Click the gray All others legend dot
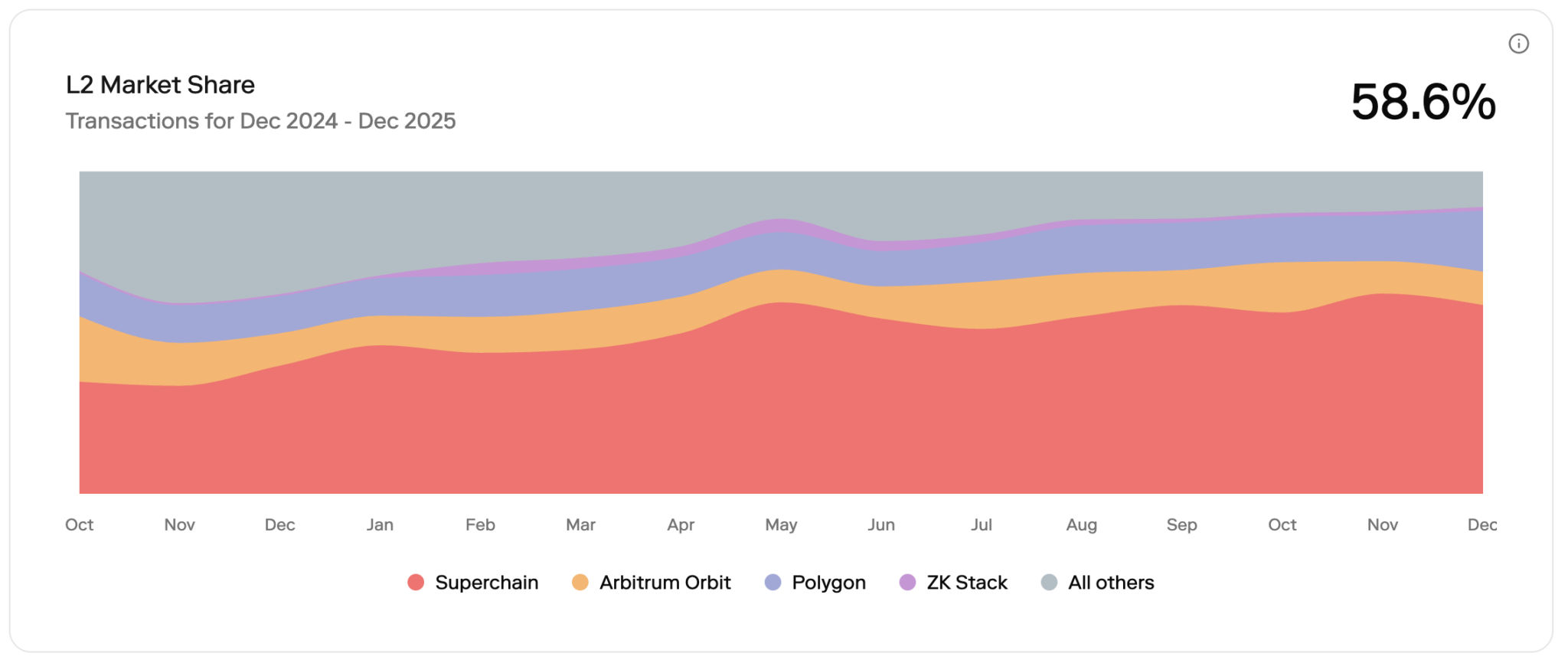 [1049, 583]
